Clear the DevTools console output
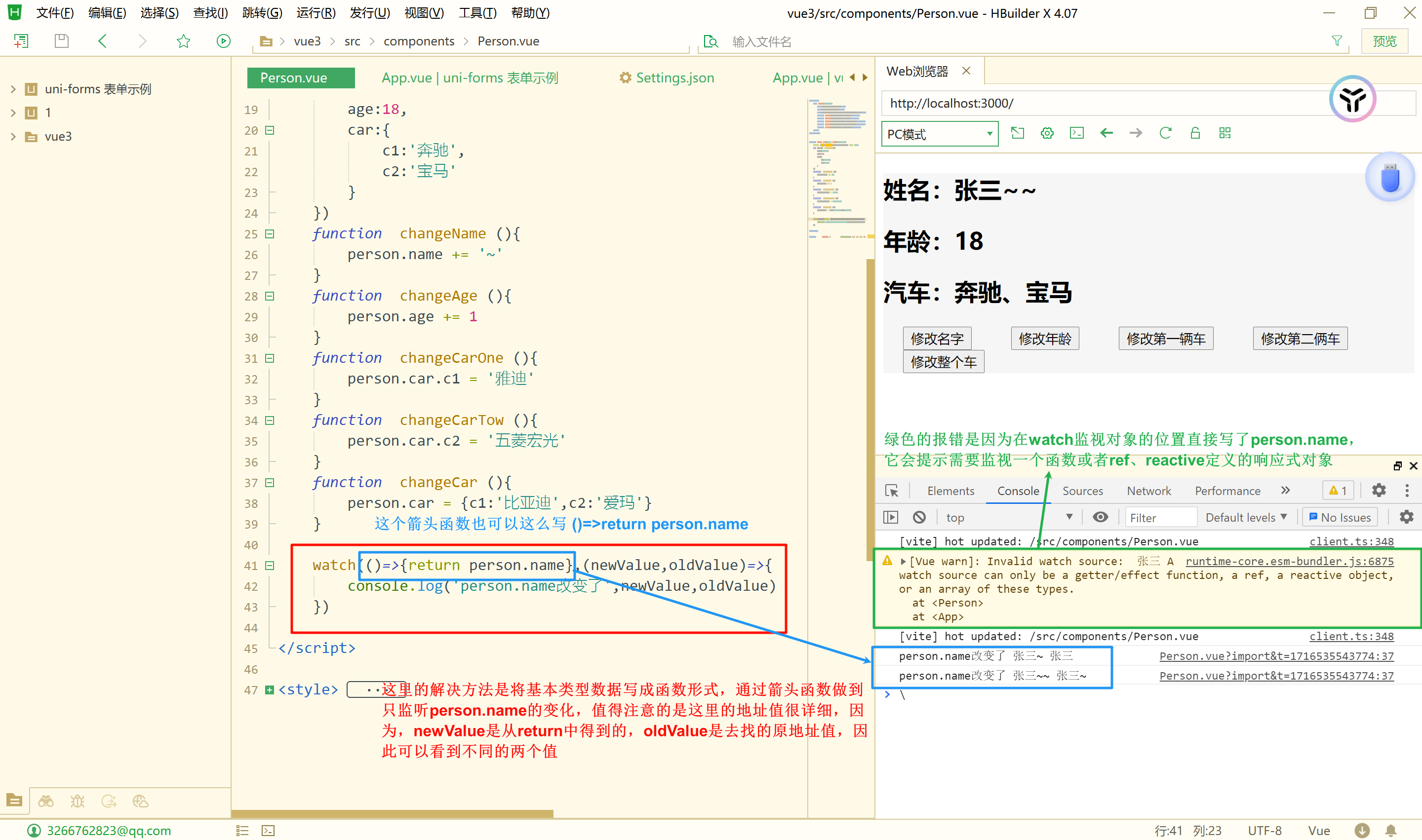The image size is (1422, 840). pyautogui.click(x=919, y=517)
